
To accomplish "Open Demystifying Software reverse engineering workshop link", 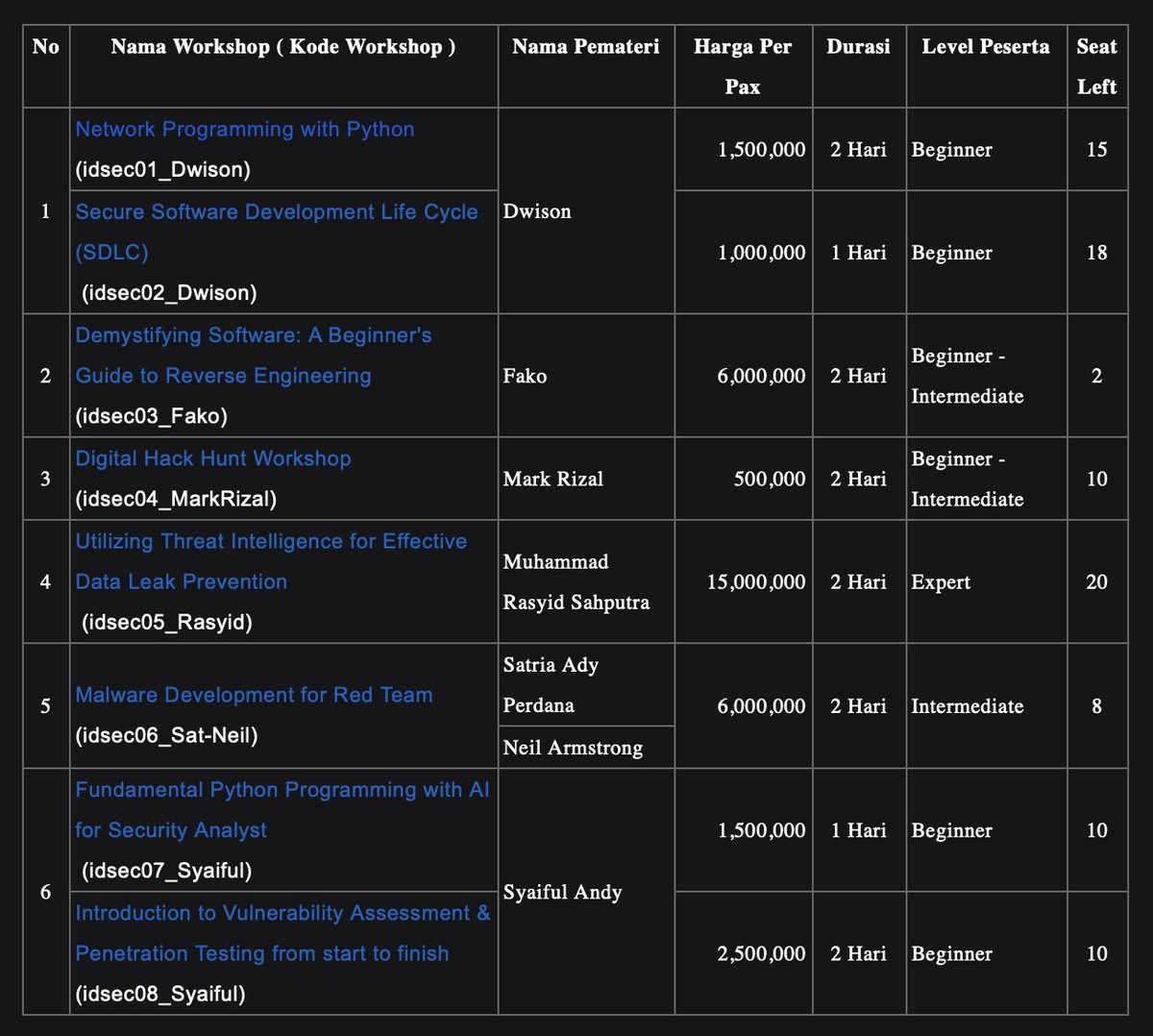I will [x=254, y=356].
